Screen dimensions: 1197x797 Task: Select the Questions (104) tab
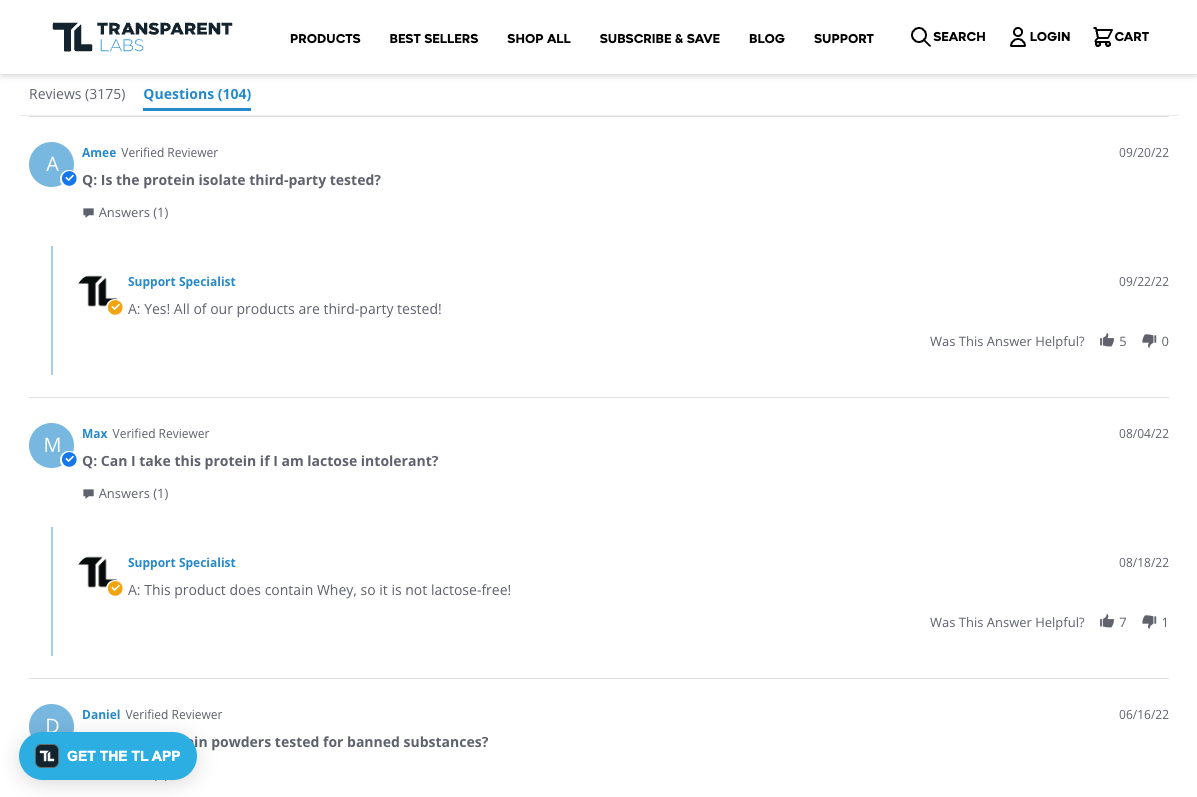coord(197,94)
